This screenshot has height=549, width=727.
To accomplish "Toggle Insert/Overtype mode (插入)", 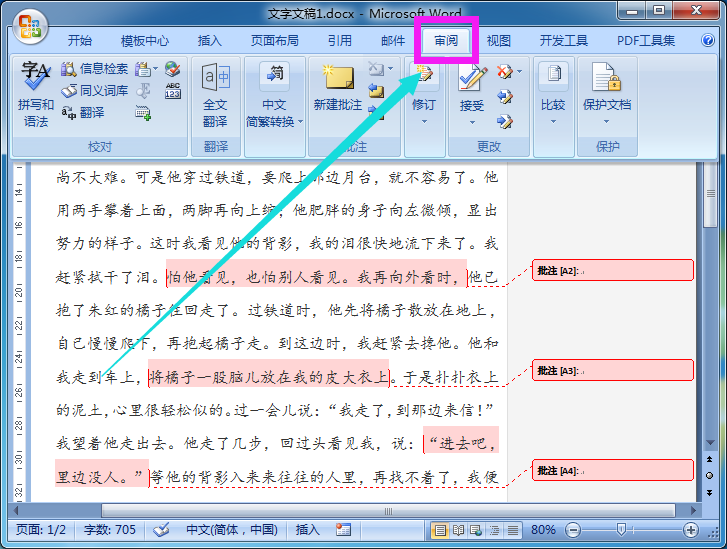I will (x=308, y=529).
